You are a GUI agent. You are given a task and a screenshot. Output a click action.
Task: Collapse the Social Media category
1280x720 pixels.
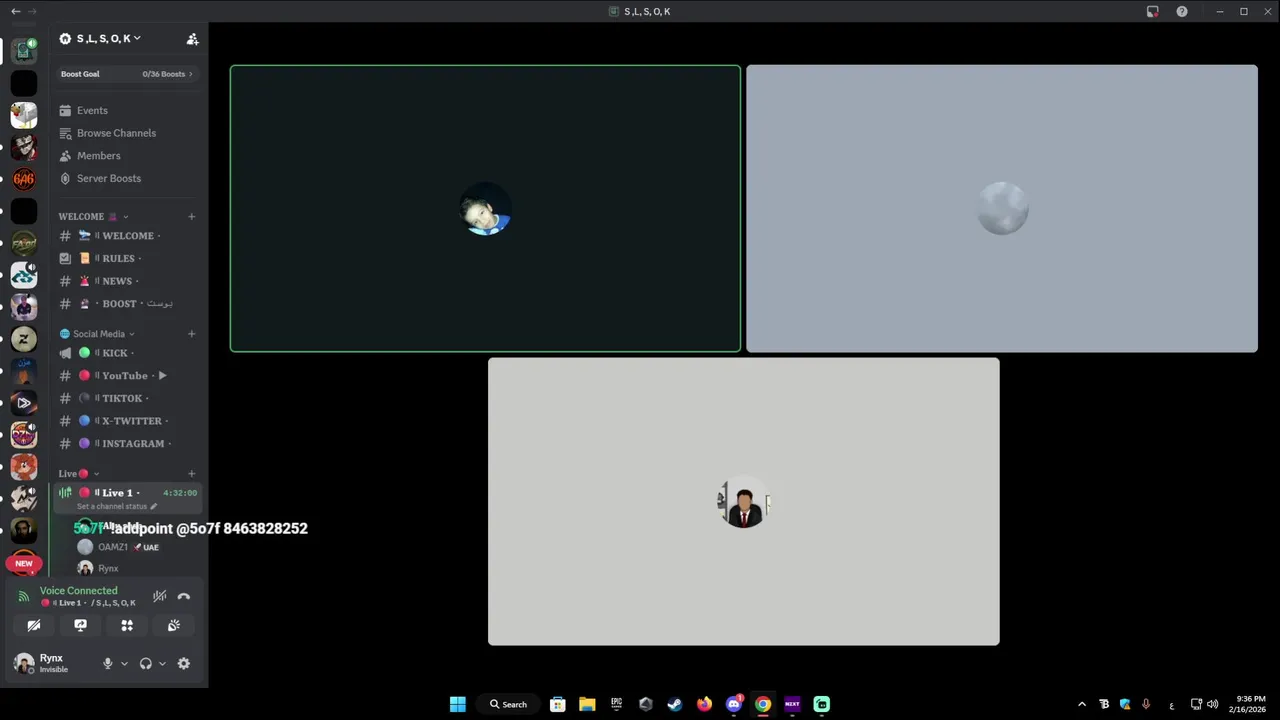(98, 334)
